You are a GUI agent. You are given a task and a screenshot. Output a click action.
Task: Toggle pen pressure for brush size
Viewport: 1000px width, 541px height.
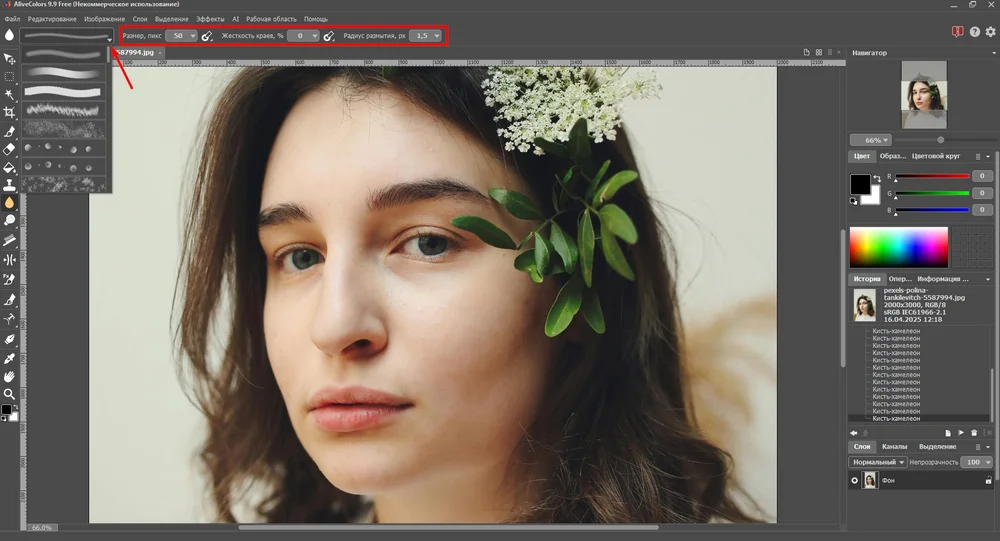pos(207,36)
